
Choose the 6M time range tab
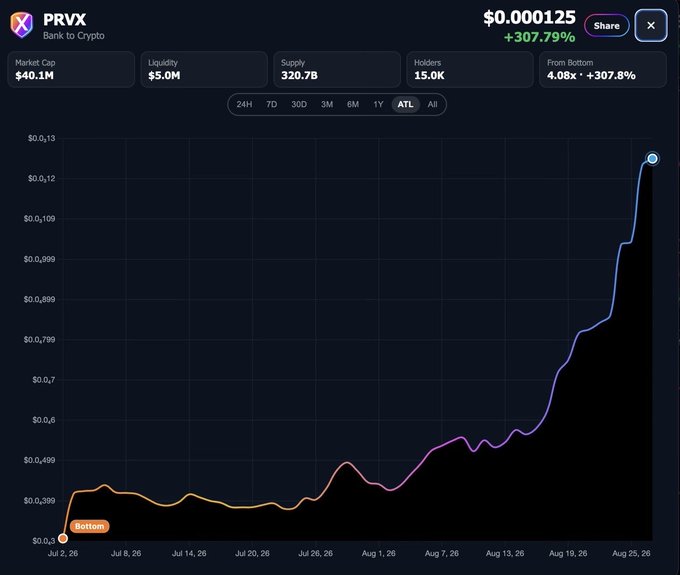(x=353, y=105)
